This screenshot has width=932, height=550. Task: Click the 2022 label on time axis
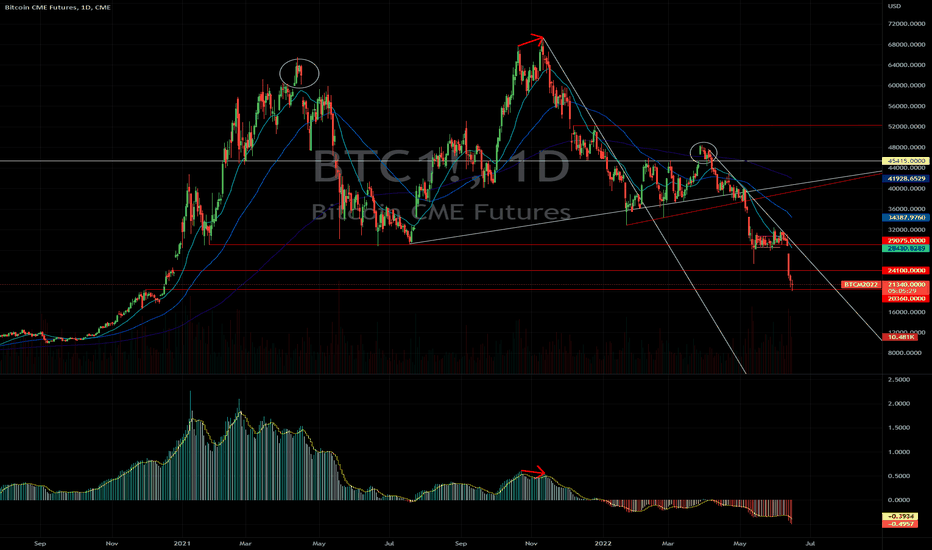point(603,543)
